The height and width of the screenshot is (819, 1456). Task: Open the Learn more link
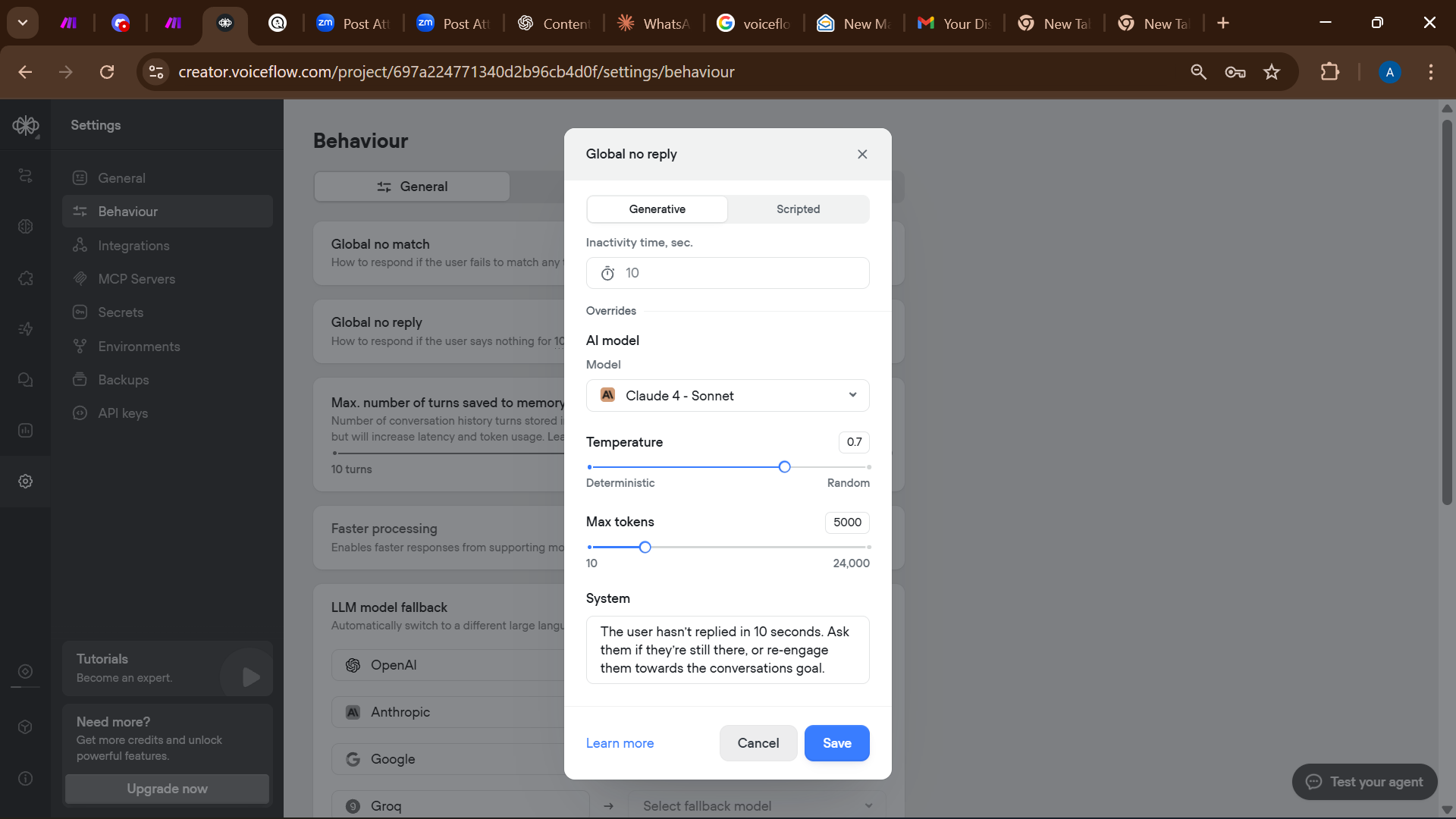click(x=620, y=743)
